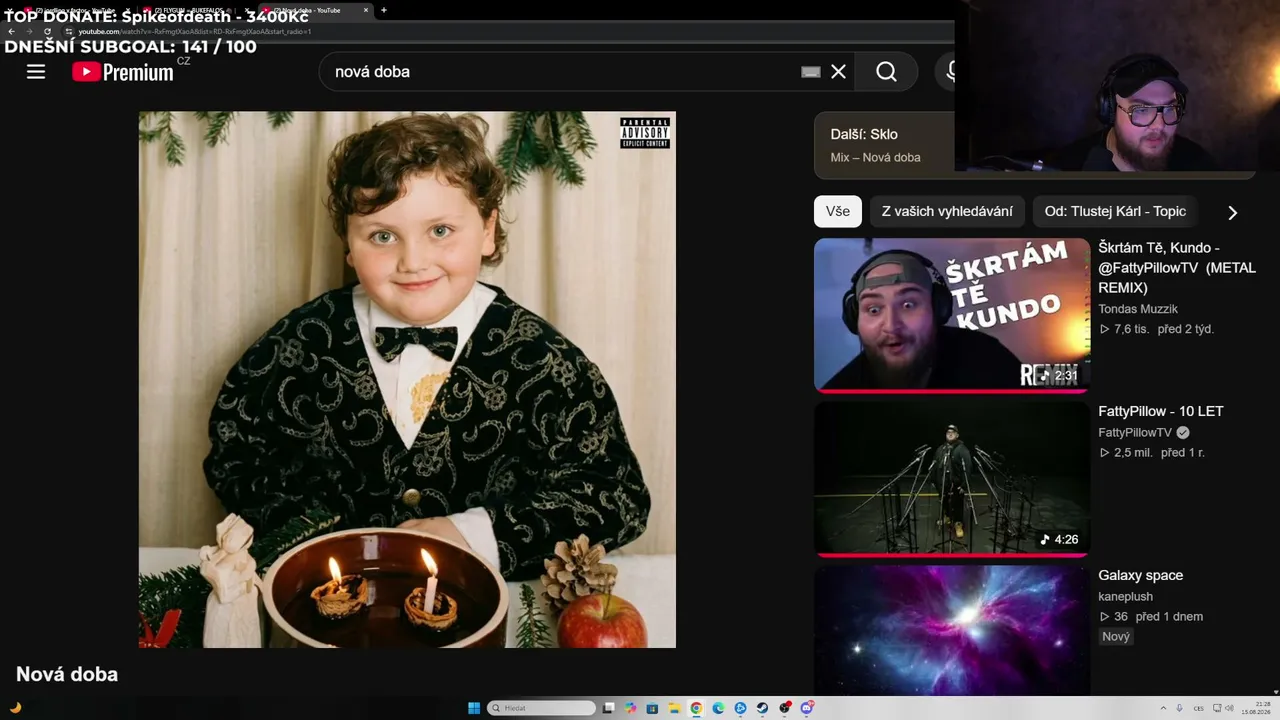Open Task View on the taskbar

click(x=608, y=708)
